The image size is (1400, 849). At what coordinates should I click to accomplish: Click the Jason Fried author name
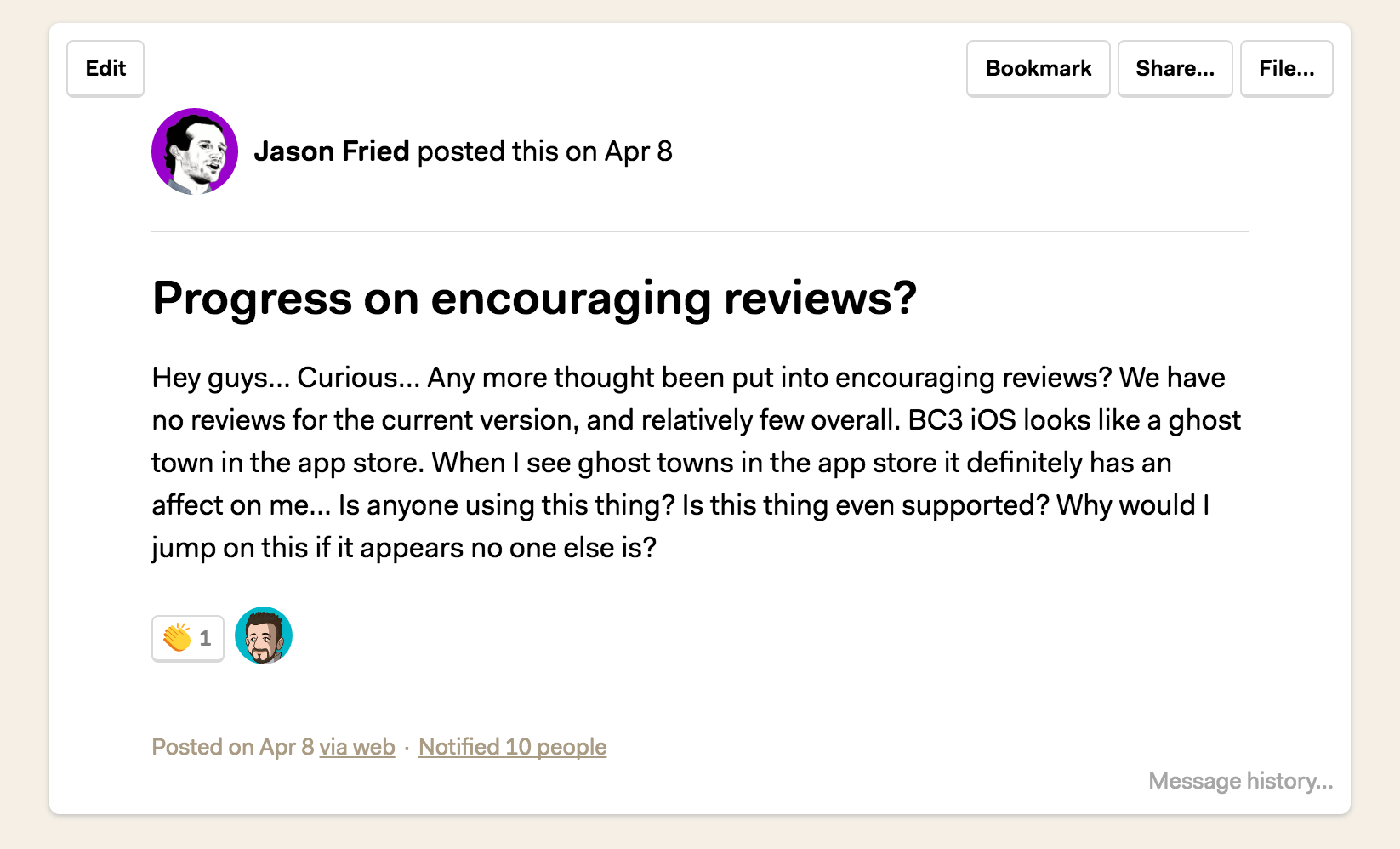(x=332, y=151)
